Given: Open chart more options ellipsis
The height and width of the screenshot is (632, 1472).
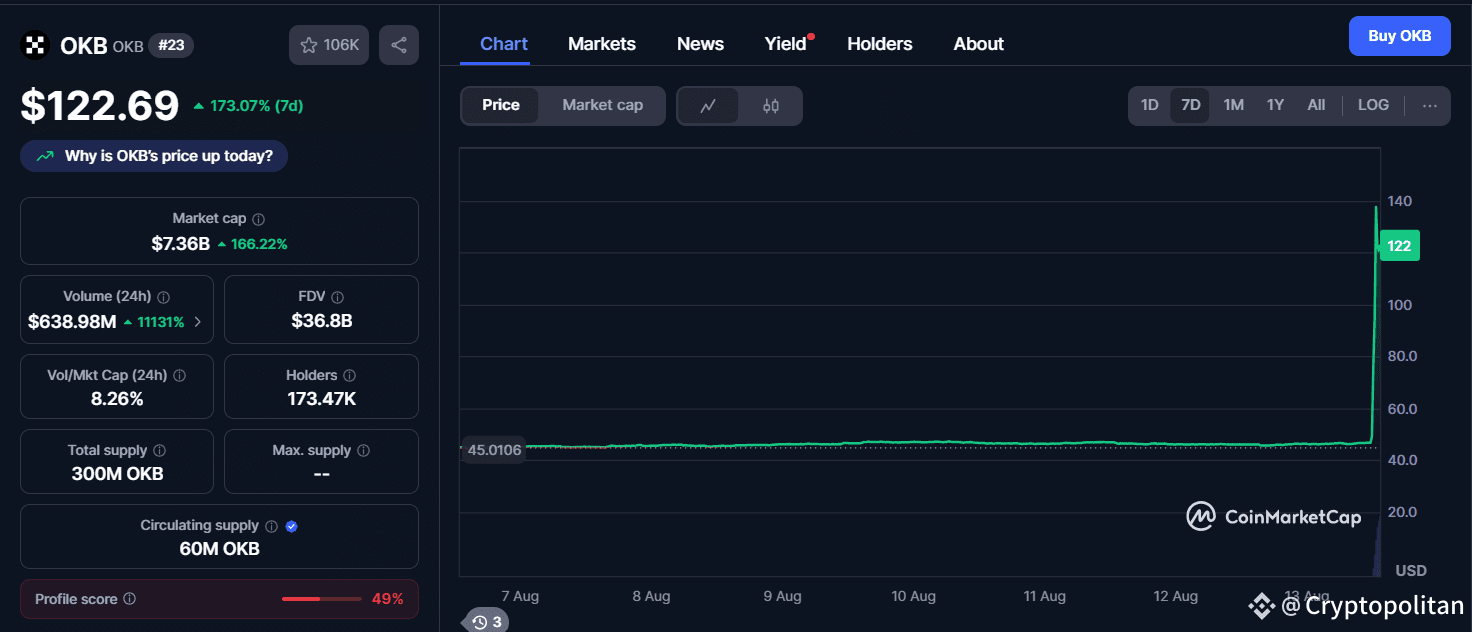Looking at the screenshot, I should (x=1430, y=105).
